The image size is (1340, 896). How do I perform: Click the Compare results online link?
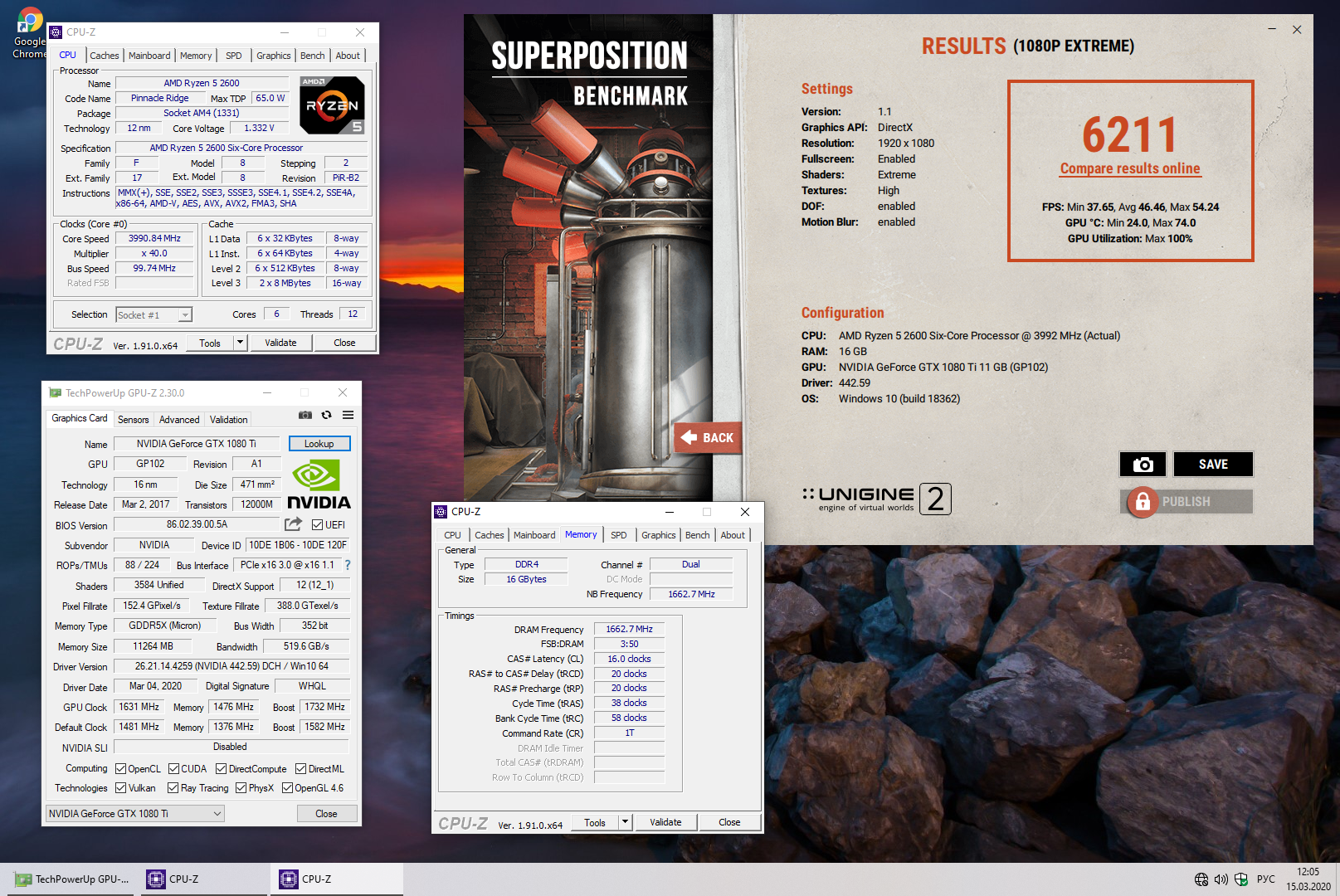[1130, 168]
